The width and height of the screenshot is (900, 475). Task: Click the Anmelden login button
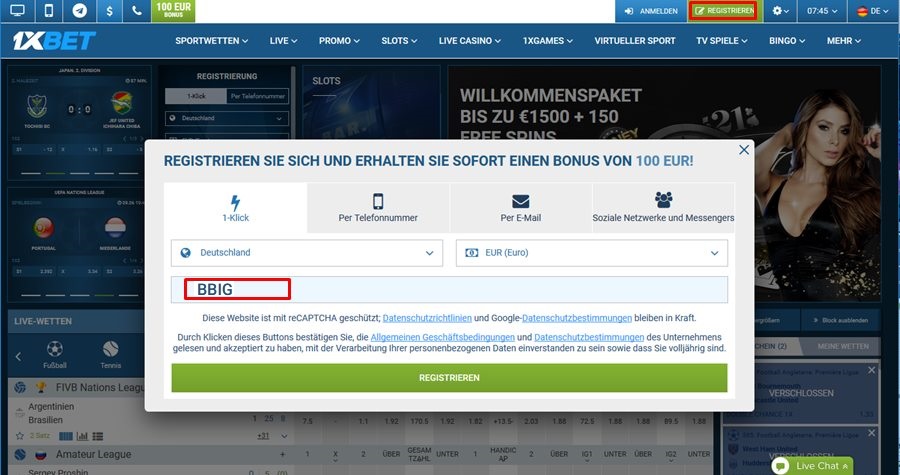click(x=651, y=11)
